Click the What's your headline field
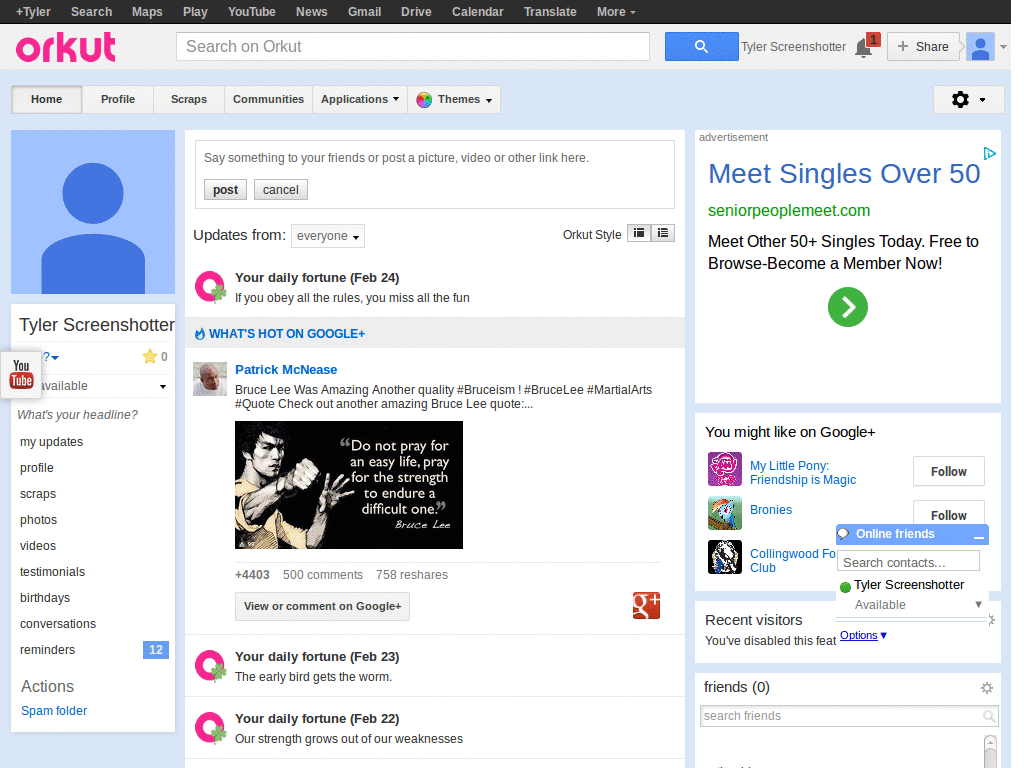The image size is (1024, 768). click(x=78, y=415)
